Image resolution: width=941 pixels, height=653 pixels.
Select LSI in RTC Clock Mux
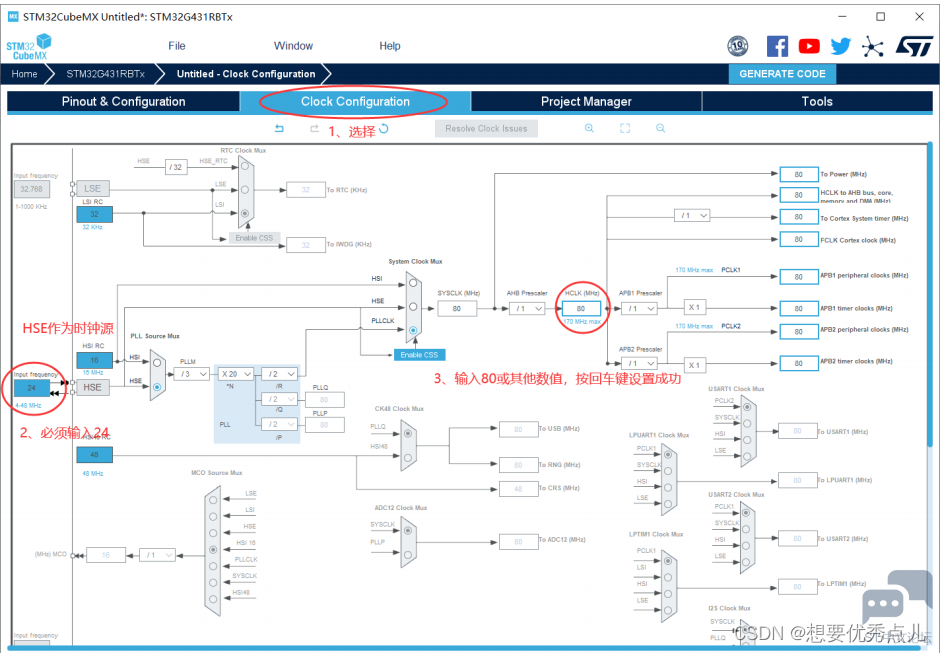coord(245,213)
